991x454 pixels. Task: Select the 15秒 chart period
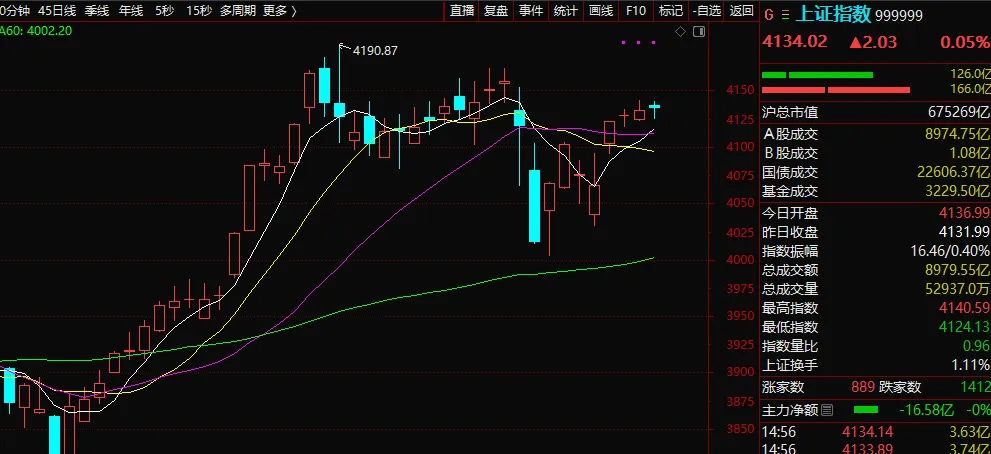(199, 11)
